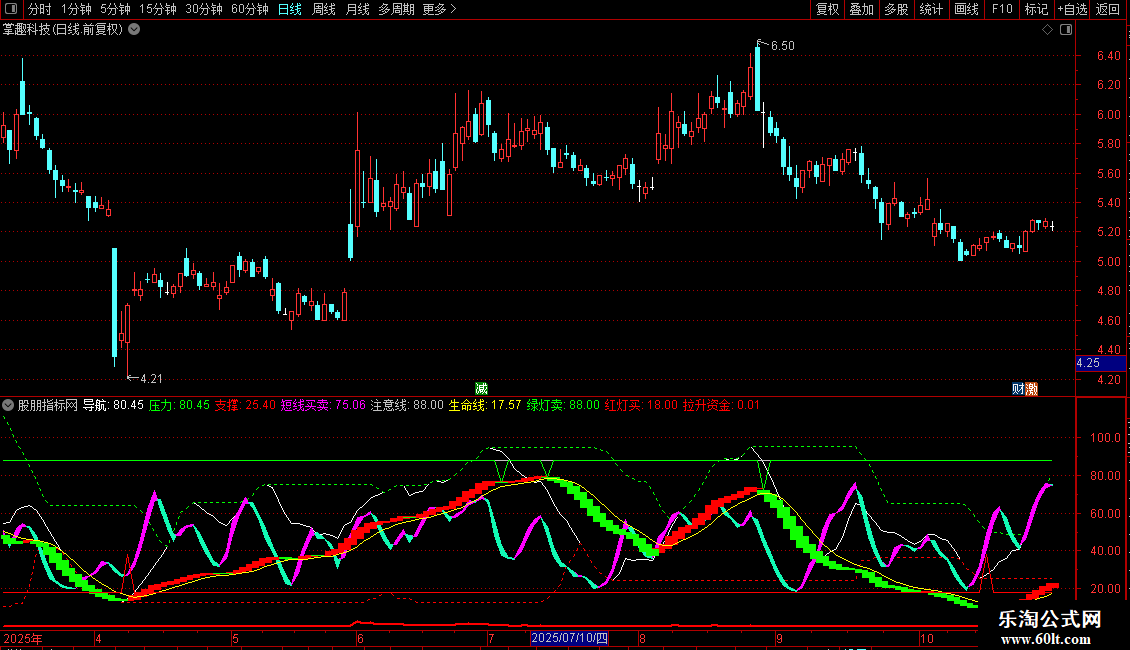Open the 多股 multi-stock view
The width and height of the screenshot is (1130, 650).
point(896,9)
